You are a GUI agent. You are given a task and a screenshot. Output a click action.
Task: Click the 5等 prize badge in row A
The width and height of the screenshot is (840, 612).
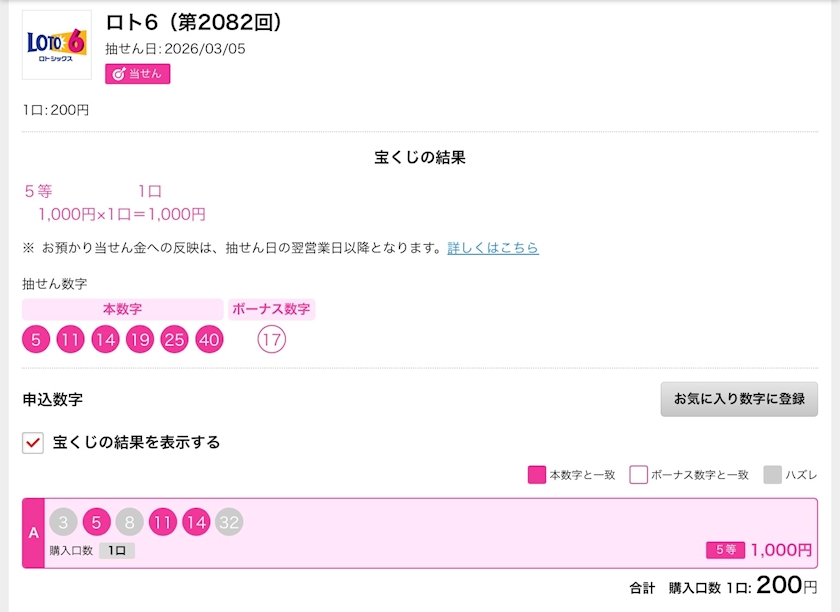click(725, 549)
